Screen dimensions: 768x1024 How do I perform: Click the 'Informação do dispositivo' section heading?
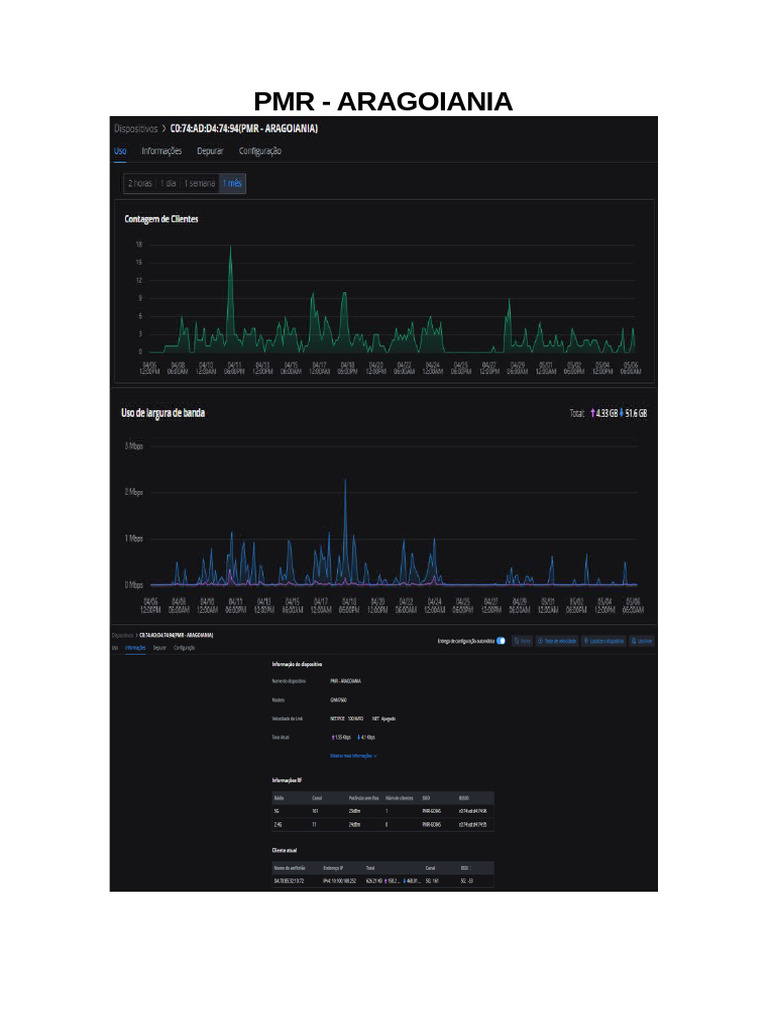(x=297, y=664)
